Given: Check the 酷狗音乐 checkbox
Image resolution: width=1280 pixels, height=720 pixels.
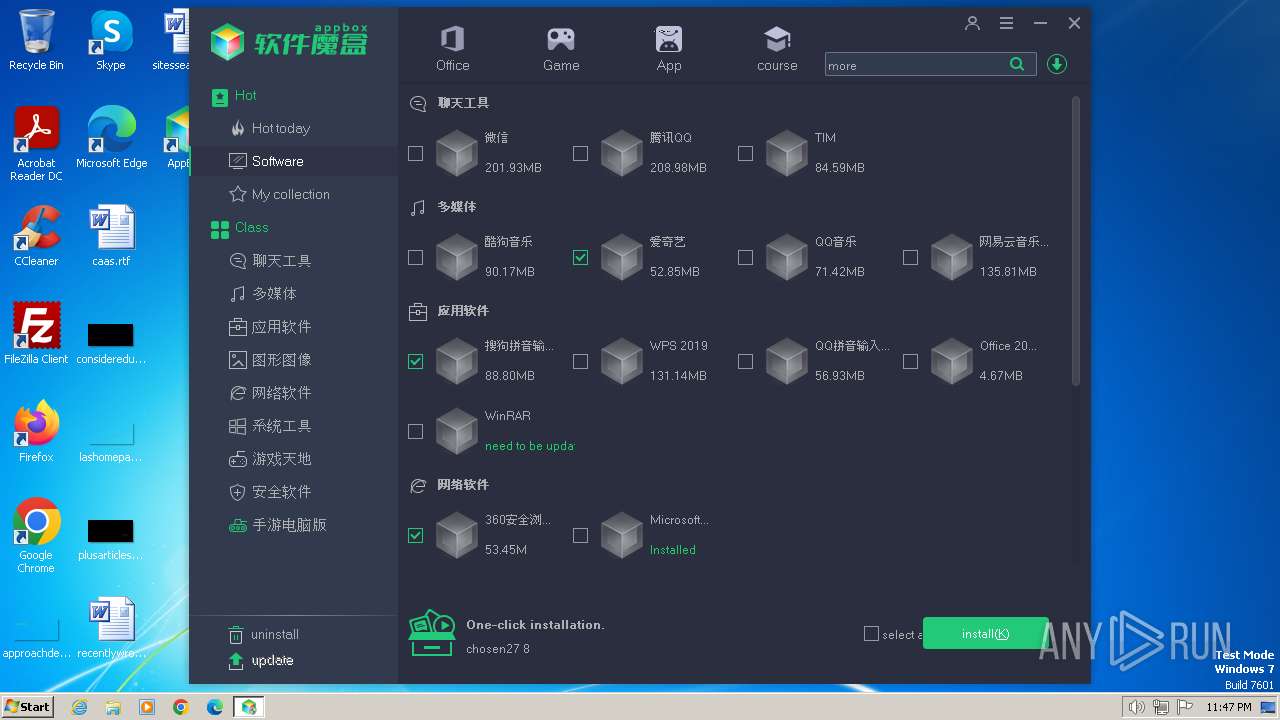Looking at the screenshot, I should pyautogui.click(x=415, y=258).
